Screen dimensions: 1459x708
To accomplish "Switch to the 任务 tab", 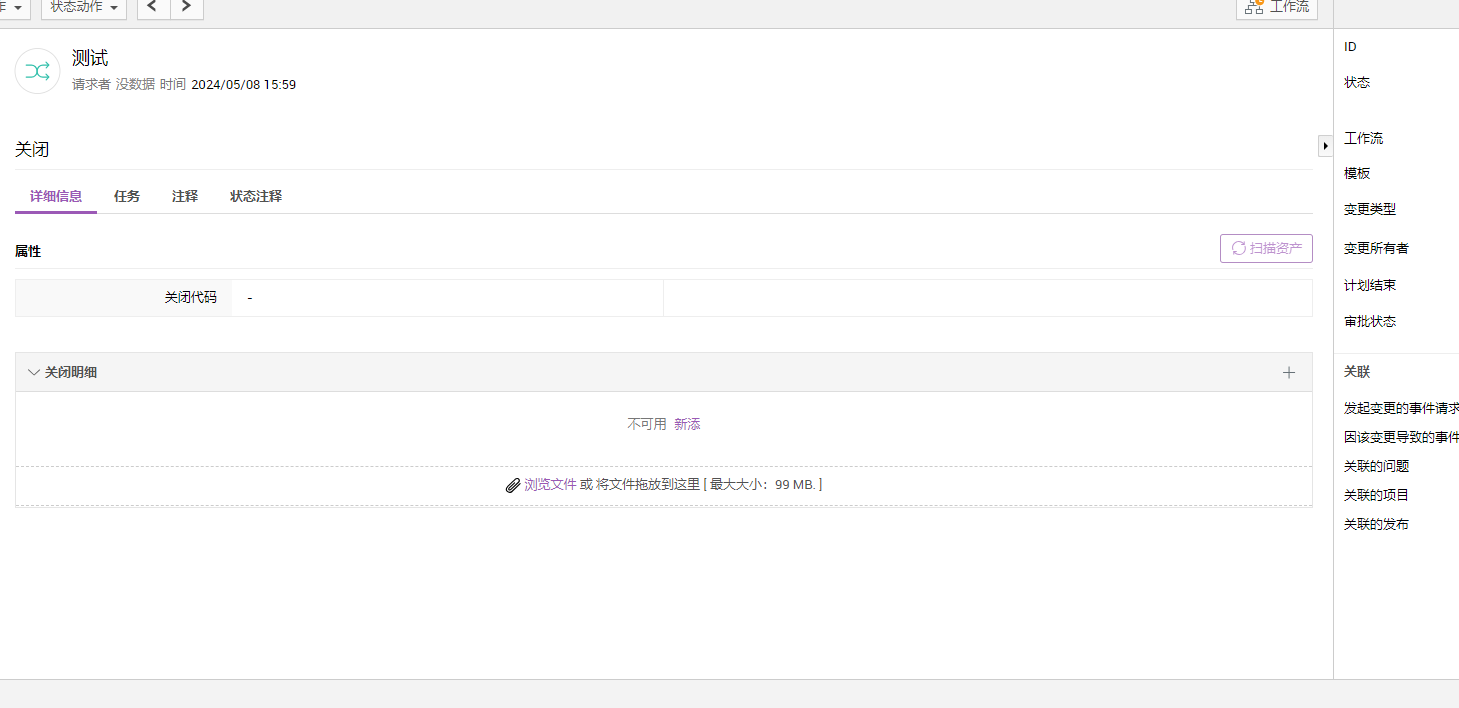I will coord(127,196).
